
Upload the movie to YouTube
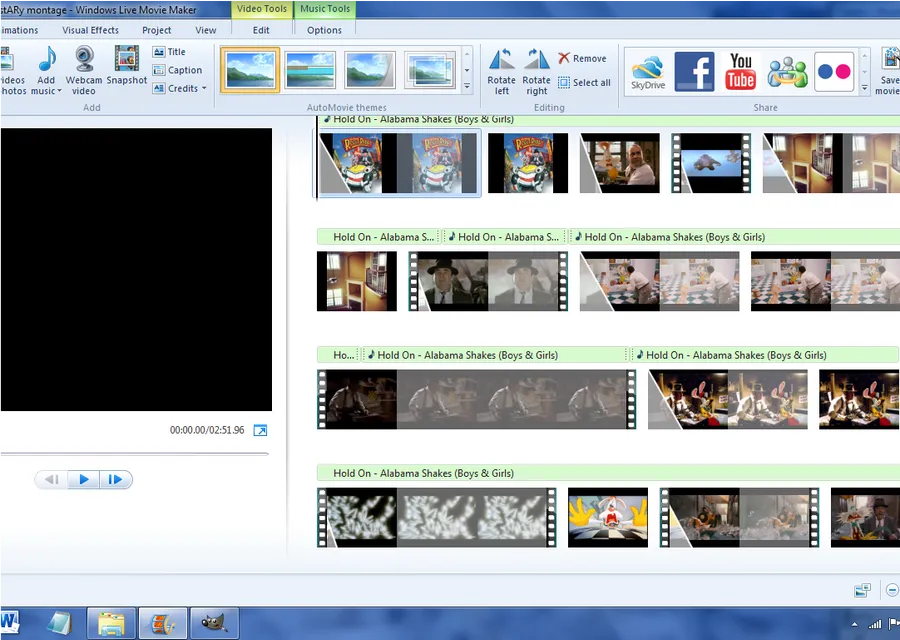click(740, 72)
